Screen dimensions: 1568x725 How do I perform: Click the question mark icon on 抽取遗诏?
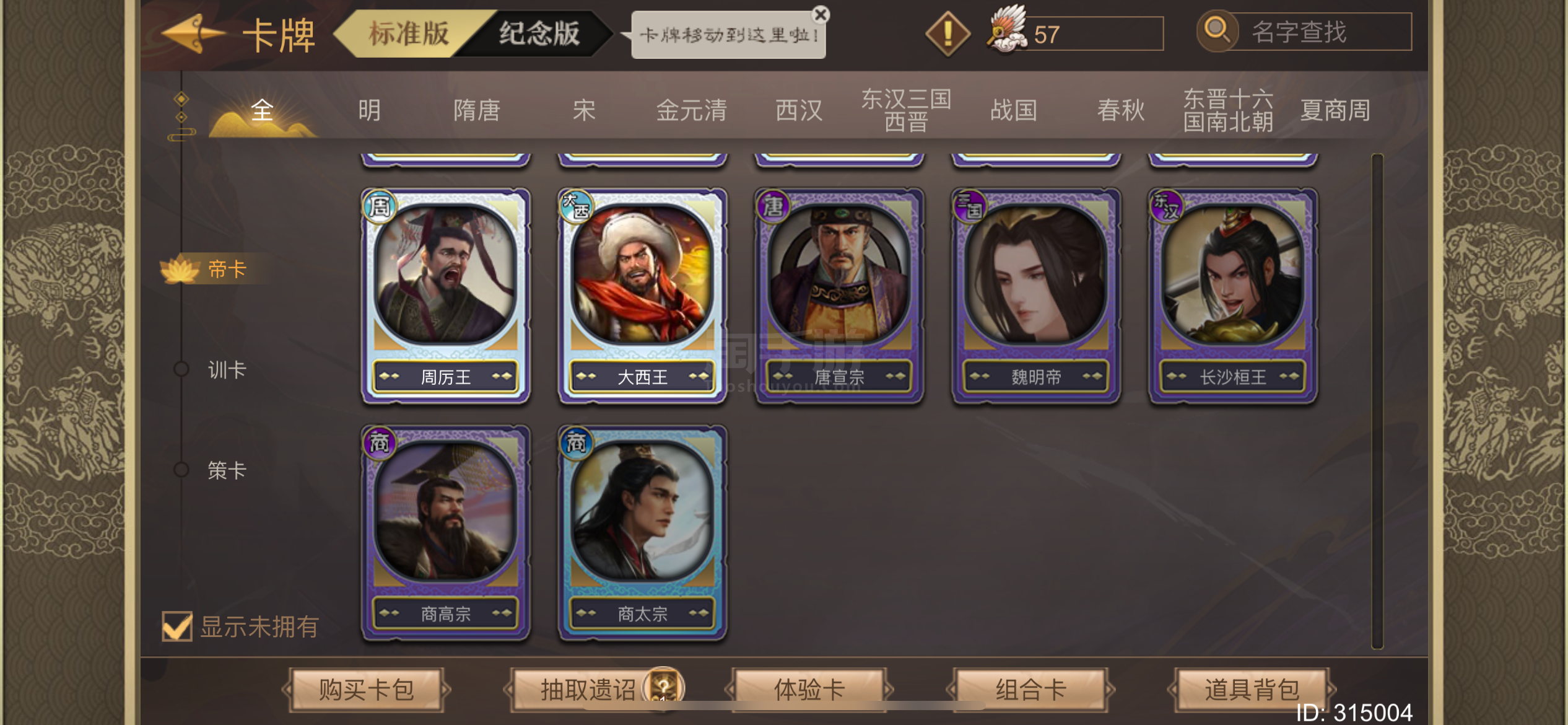(663, 687)
